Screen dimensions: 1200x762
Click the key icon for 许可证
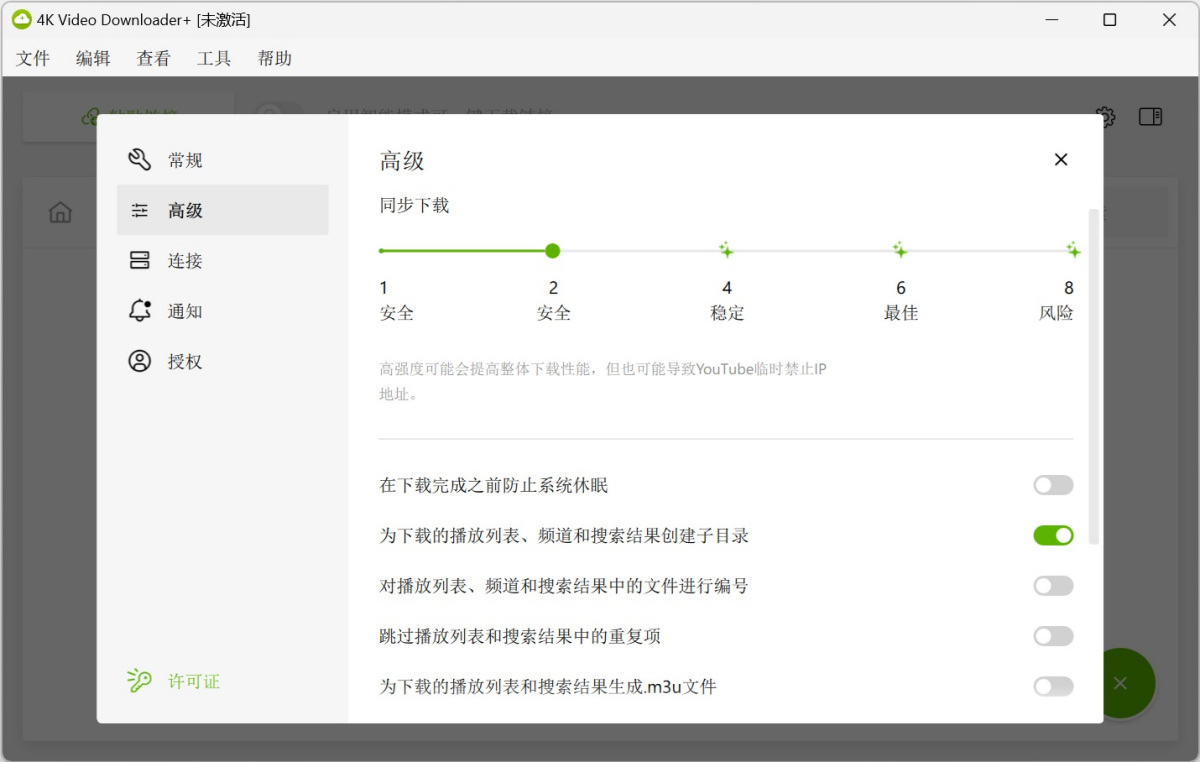(x=140, y=681)
